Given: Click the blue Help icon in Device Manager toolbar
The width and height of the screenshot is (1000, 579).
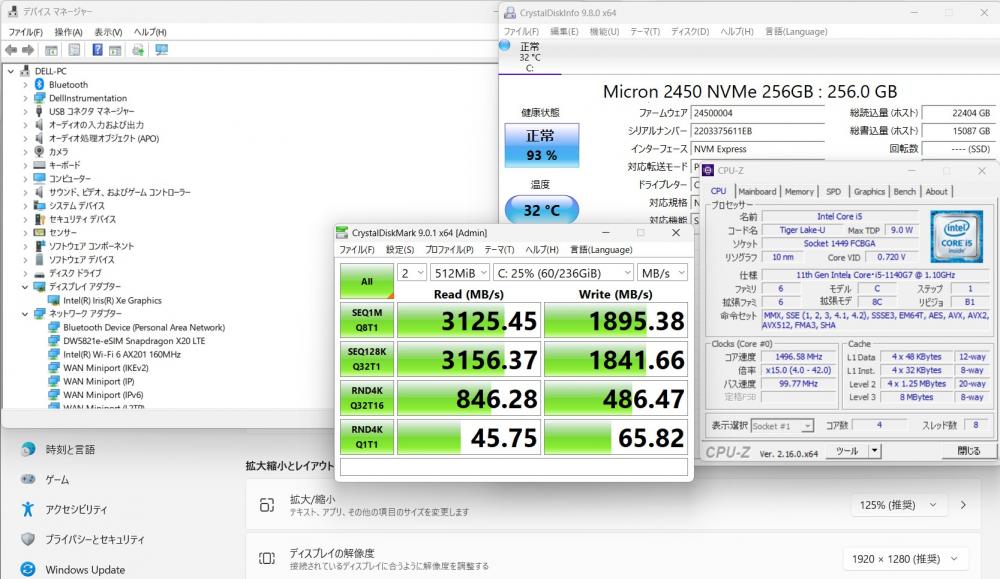Looking at the screenshot, I should pyautogui.click(x=97, y=50).
